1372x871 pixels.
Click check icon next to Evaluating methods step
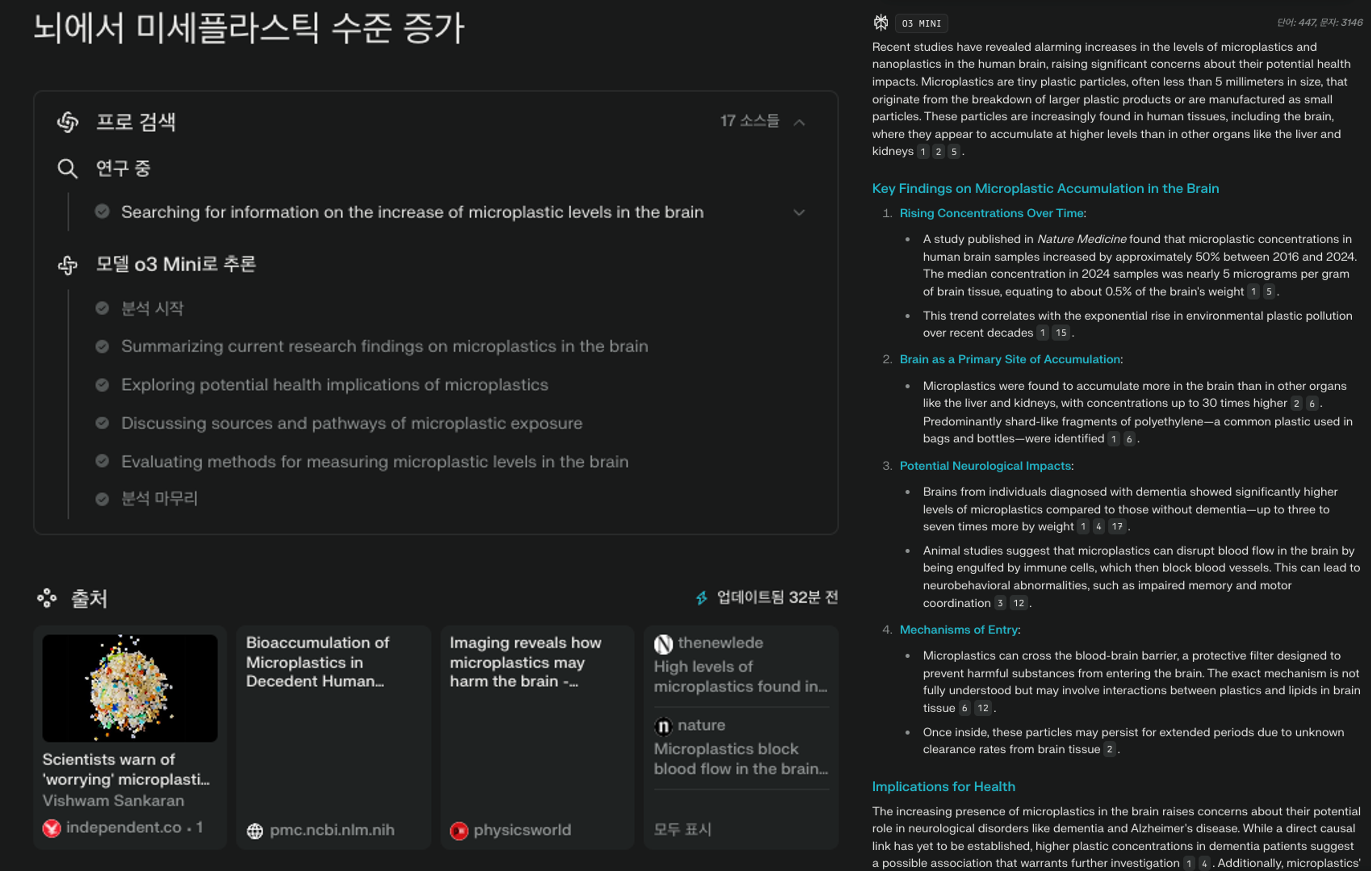(x=102, y=461)
